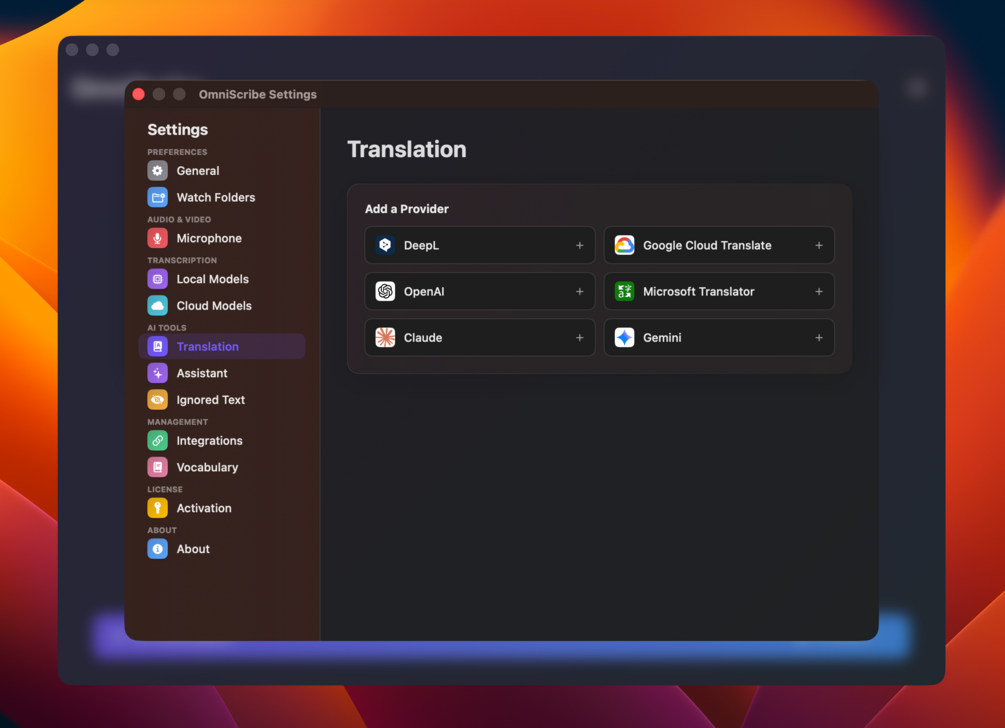Screen dimensions: 1005x728
Task: Open Watch Folders settings label
Action: (x=216, y=197)
